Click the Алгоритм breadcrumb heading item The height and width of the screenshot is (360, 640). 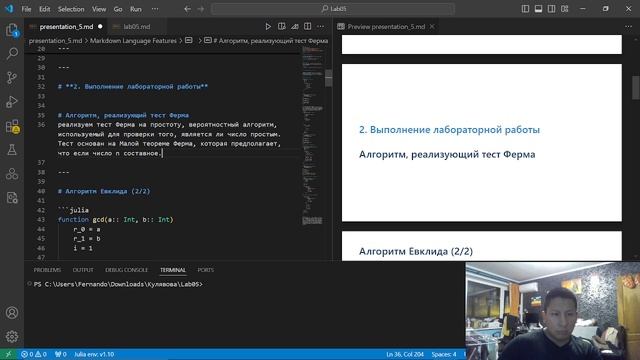(x=266, y=41)
